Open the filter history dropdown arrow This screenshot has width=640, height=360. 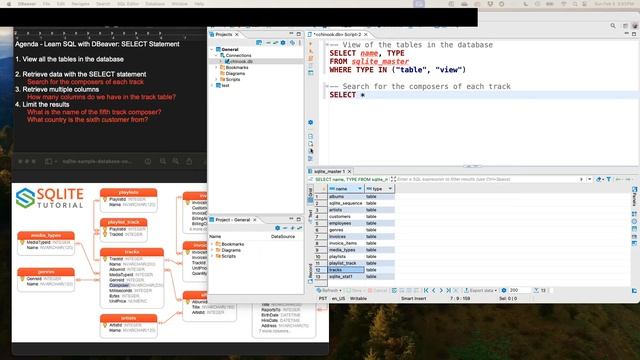[x=589, y=179]
